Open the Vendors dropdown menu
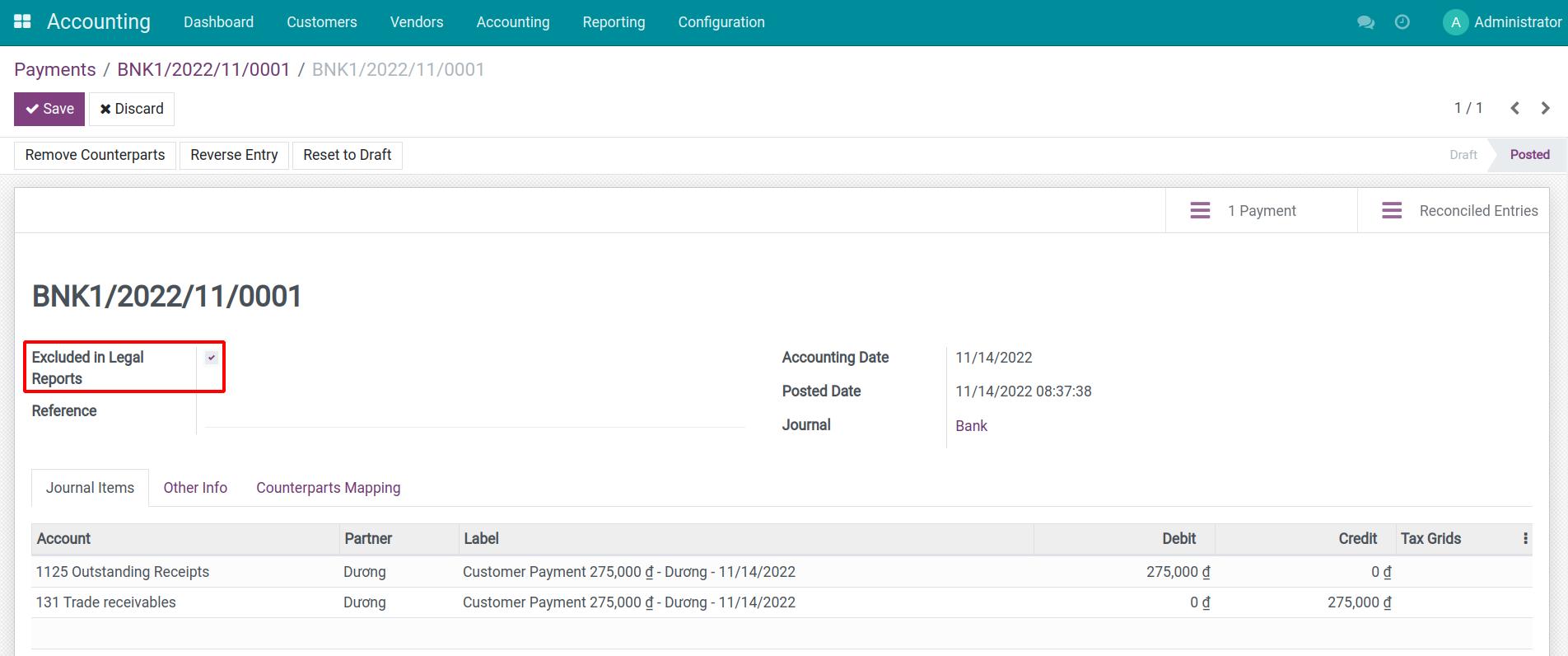The height and width of the screenshot is (656, 1568). click(416, 22)
